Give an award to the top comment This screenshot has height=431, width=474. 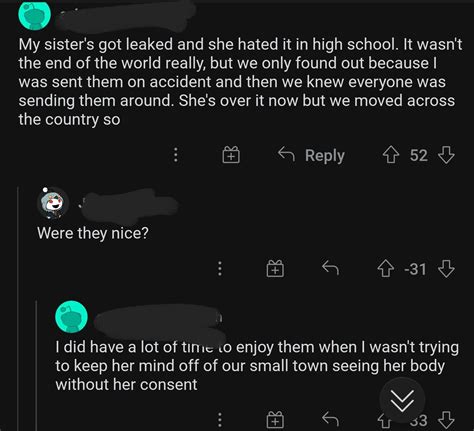(231, 155)
